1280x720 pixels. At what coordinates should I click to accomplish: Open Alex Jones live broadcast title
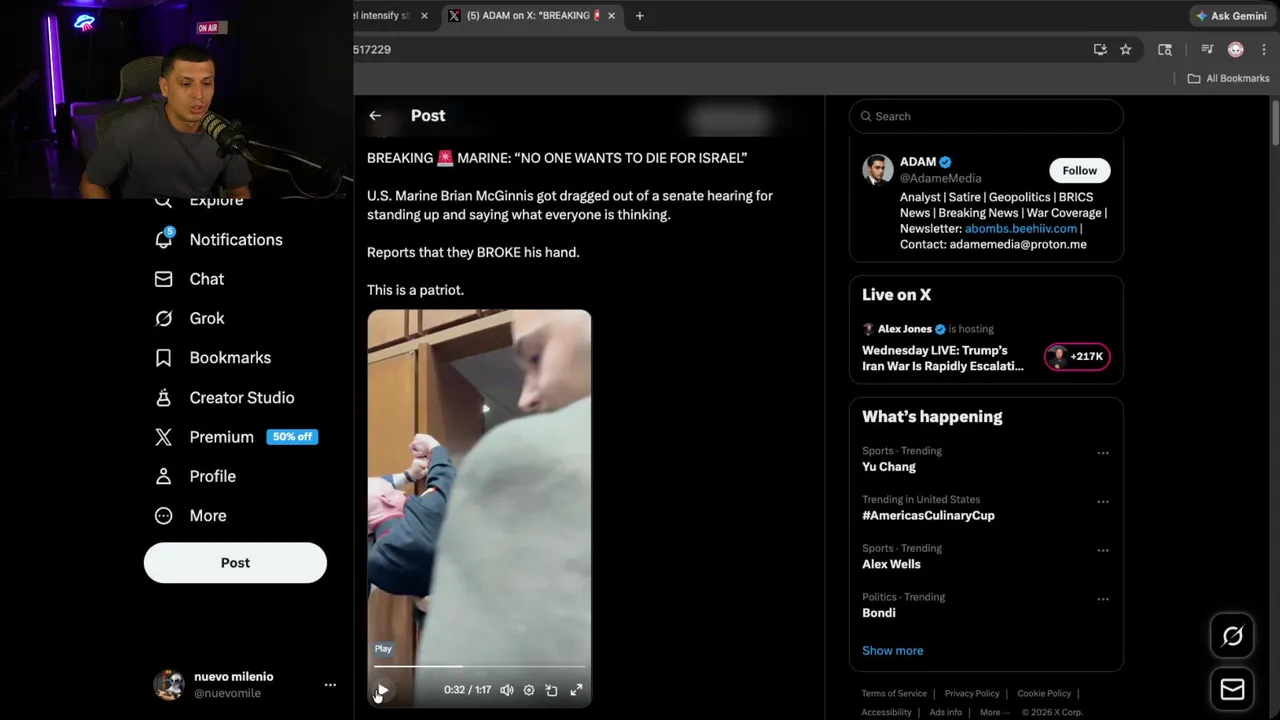[943, 358]
